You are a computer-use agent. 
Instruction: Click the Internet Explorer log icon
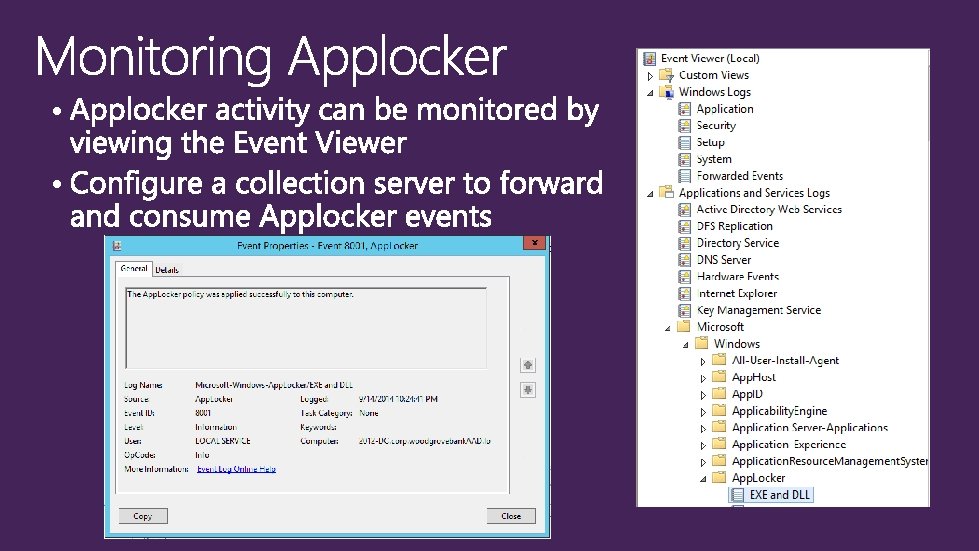(x=685, y=294)
